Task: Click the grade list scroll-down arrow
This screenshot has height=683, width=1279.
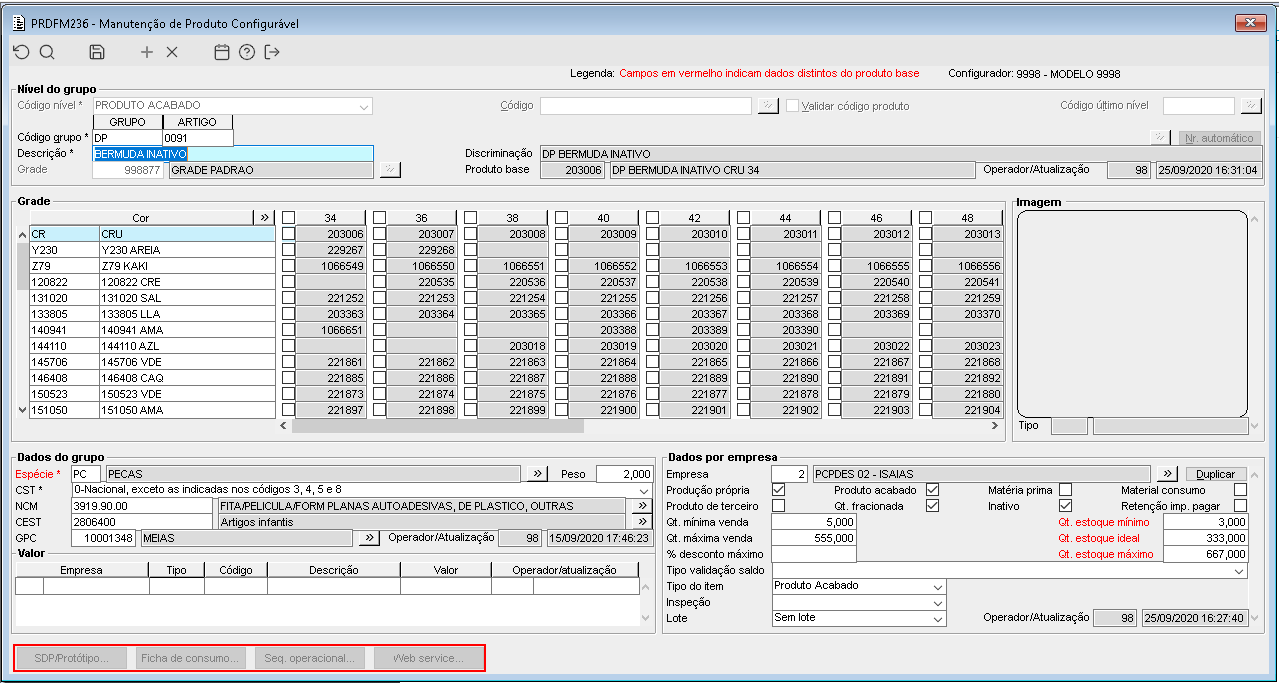Action: click(x=22, y=410)
